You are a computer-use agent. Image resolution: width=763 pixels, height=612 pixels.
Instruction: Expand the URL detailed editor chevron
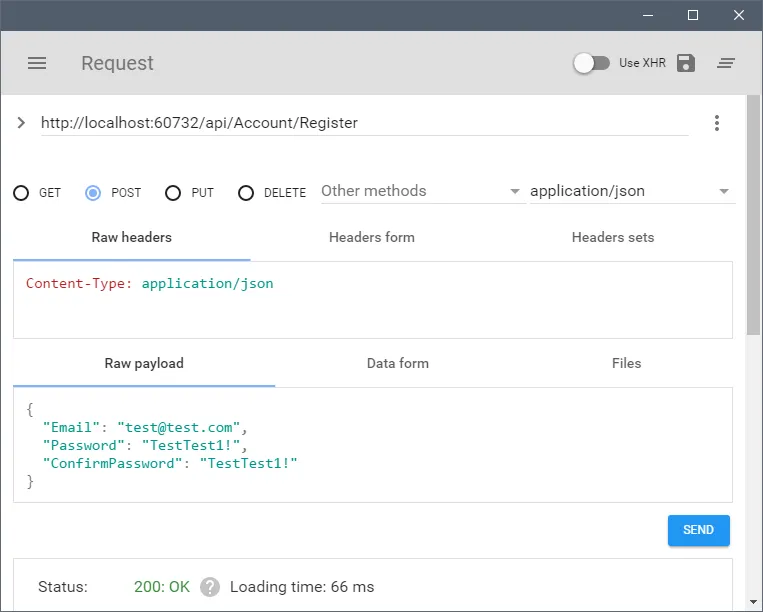[21, 123]
